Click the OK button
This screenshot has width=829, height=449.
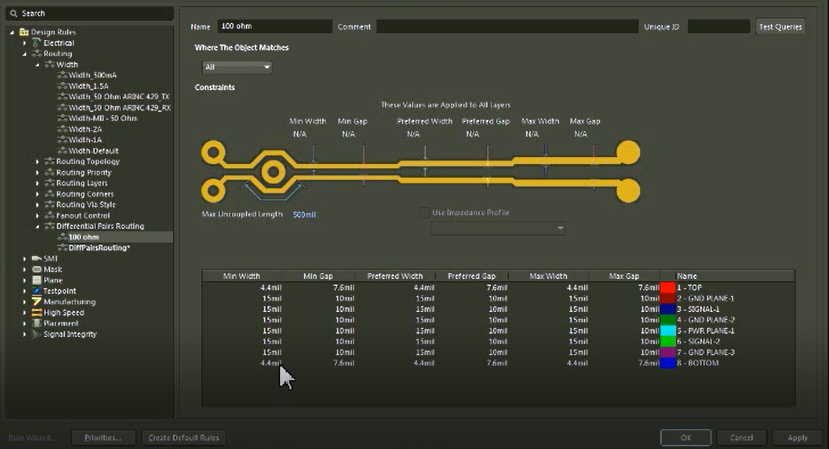coord(686,437)
